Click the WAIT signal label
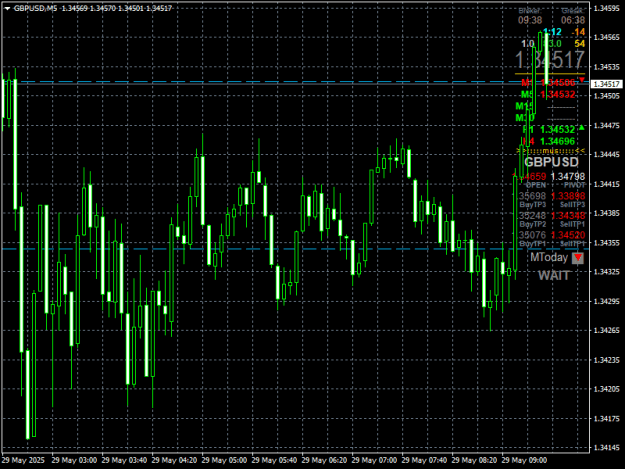625x469 pixels. click(554, 275)
